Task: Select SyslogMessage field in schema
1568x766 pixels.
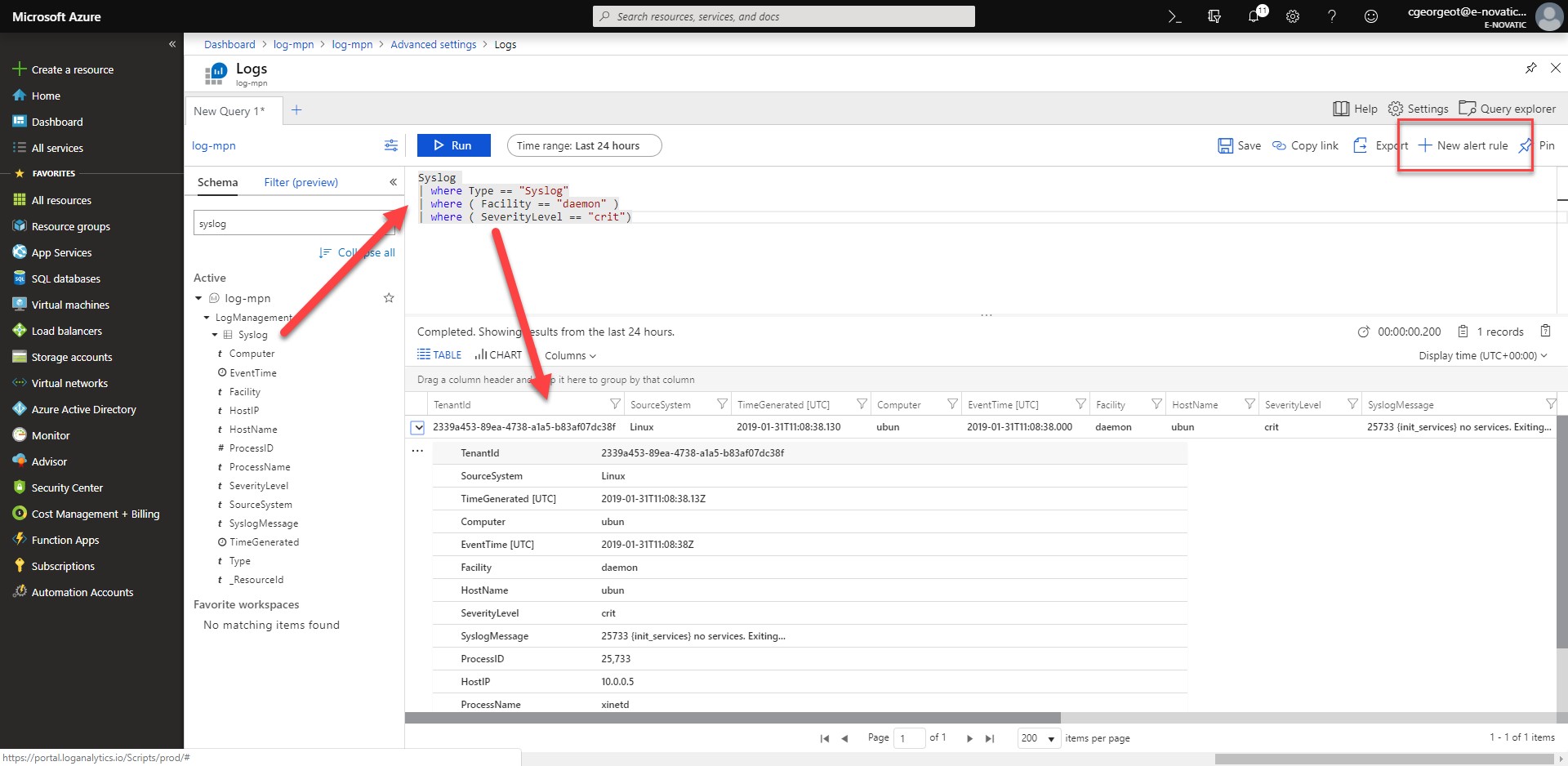Action: click(263, 523)
